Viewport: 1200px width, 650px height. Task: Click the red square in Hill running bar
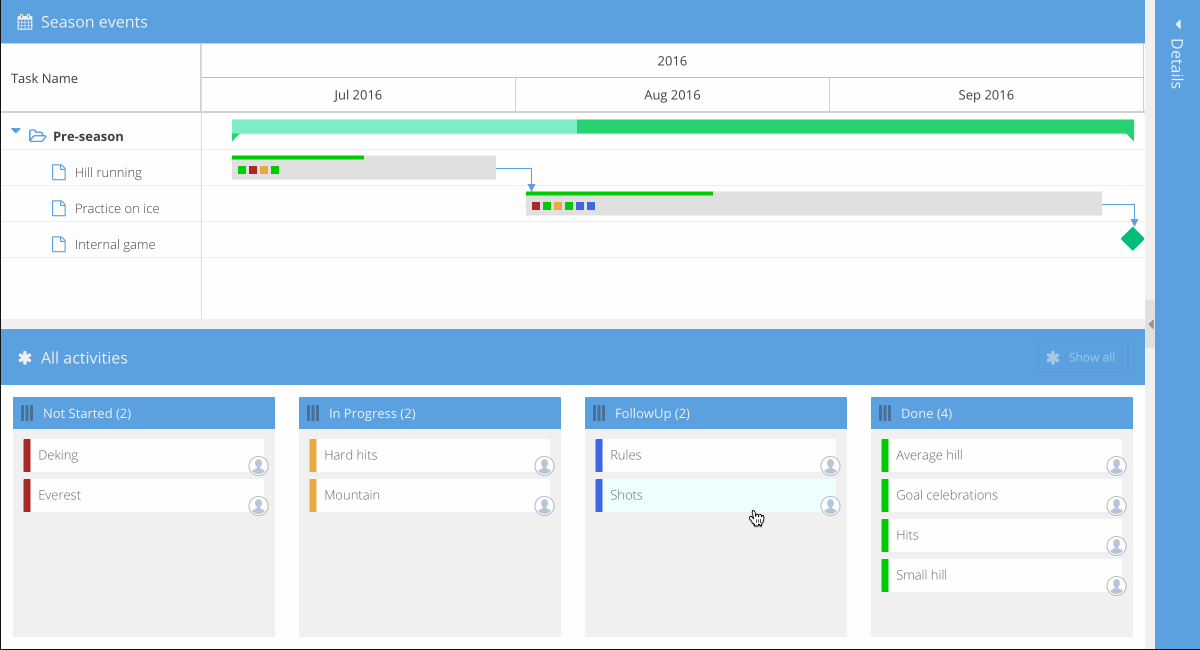coord(253,170)
